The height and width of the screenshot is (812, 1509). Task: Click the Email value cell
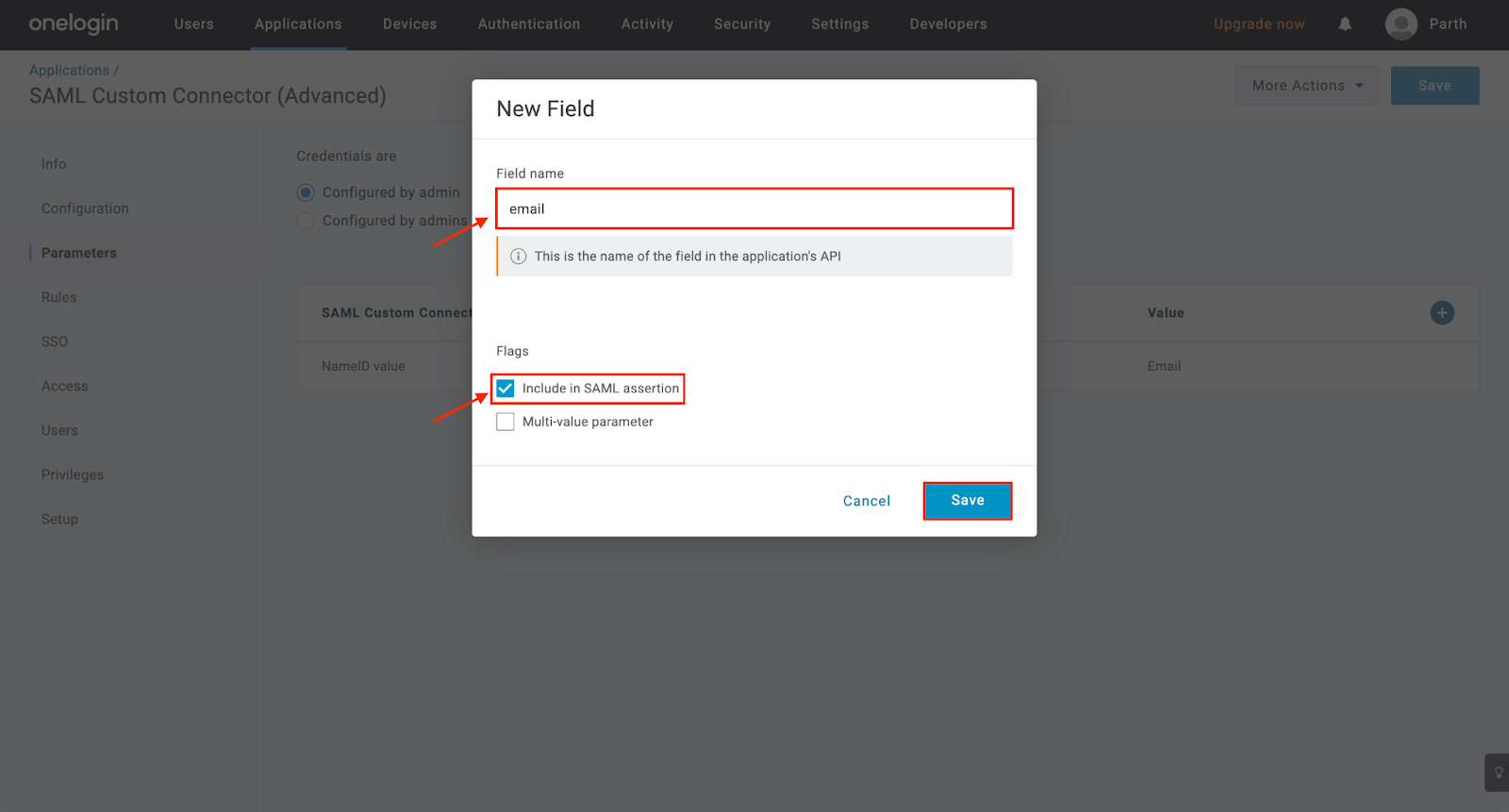pyautogui.click(x=1164, y=366)
